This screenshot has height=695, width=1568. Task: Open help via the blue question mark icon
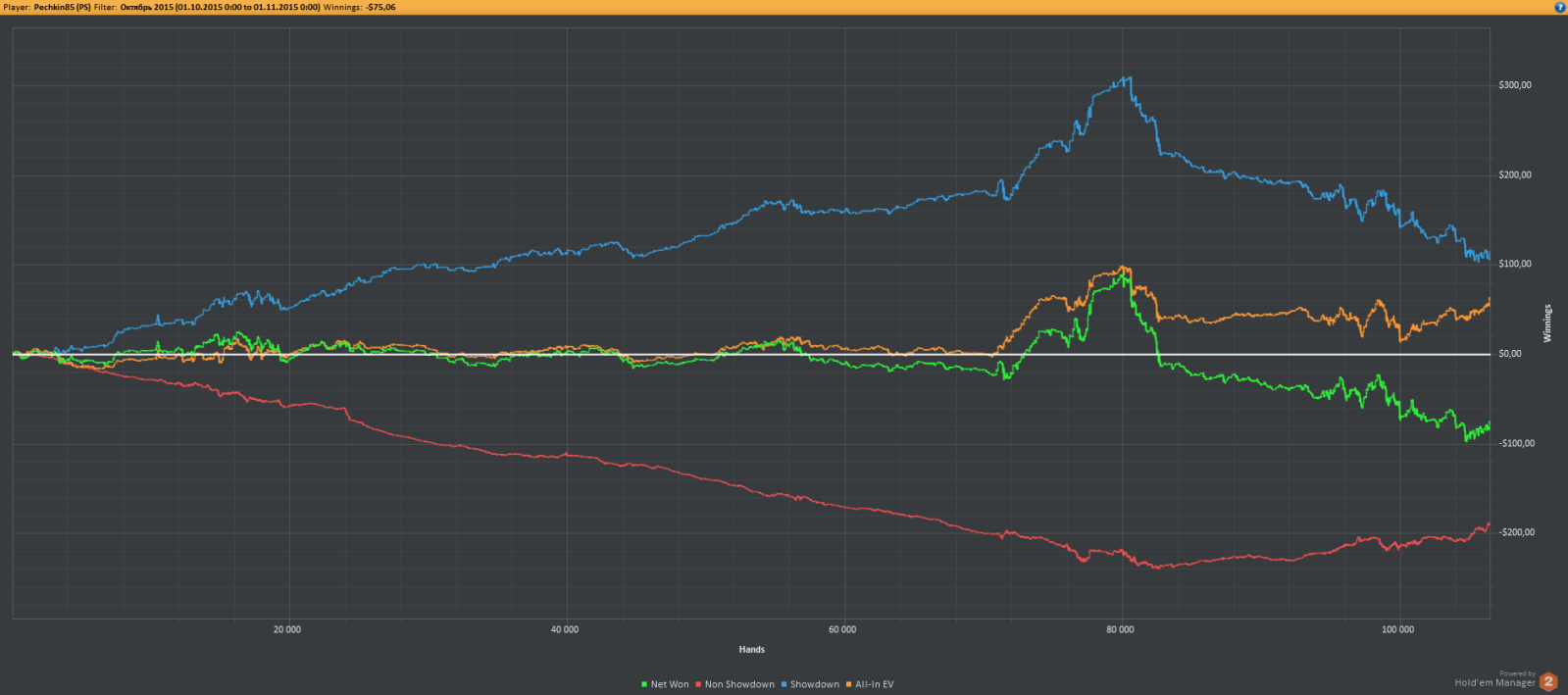(1560, 7)
